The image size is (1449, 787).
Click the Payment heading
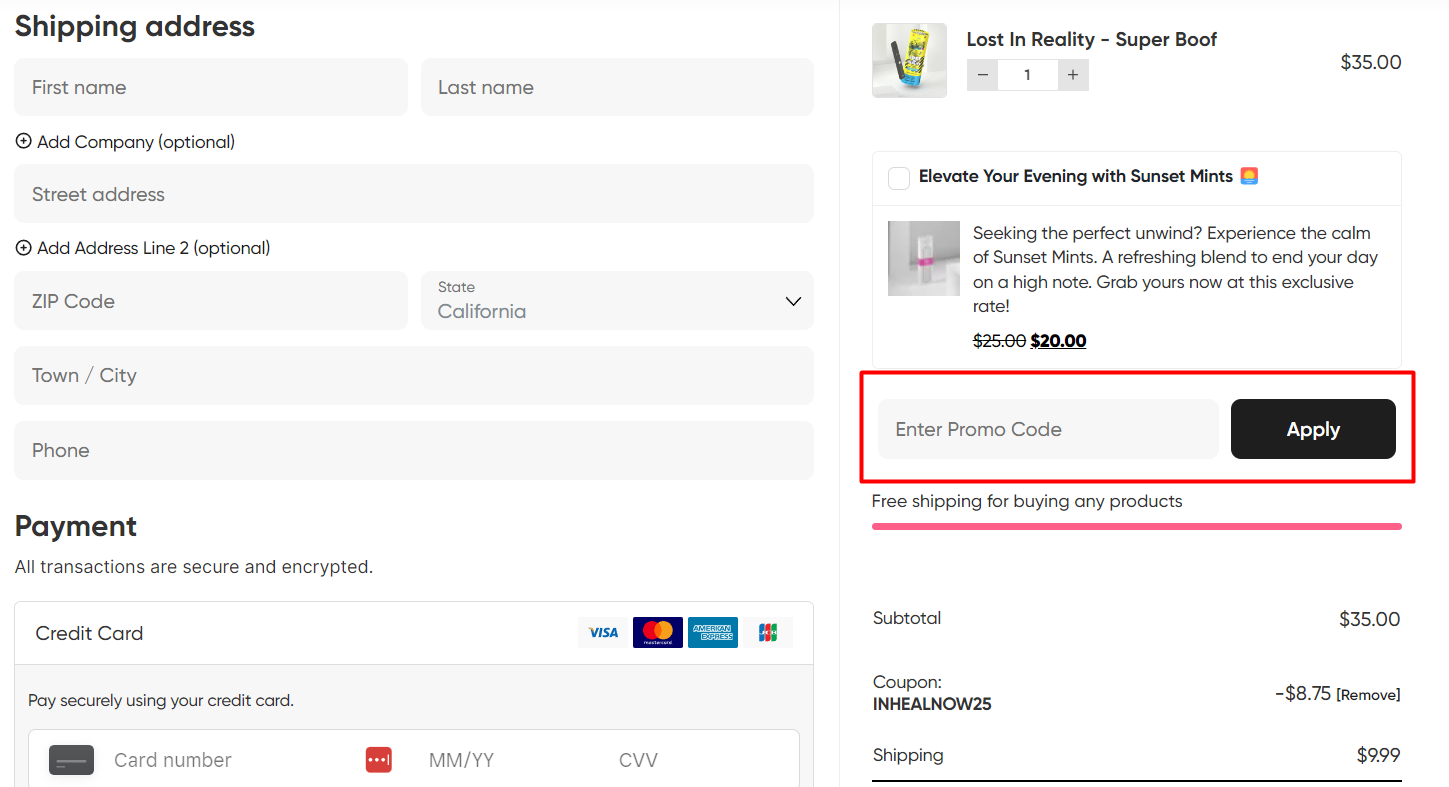pos(76,526)
